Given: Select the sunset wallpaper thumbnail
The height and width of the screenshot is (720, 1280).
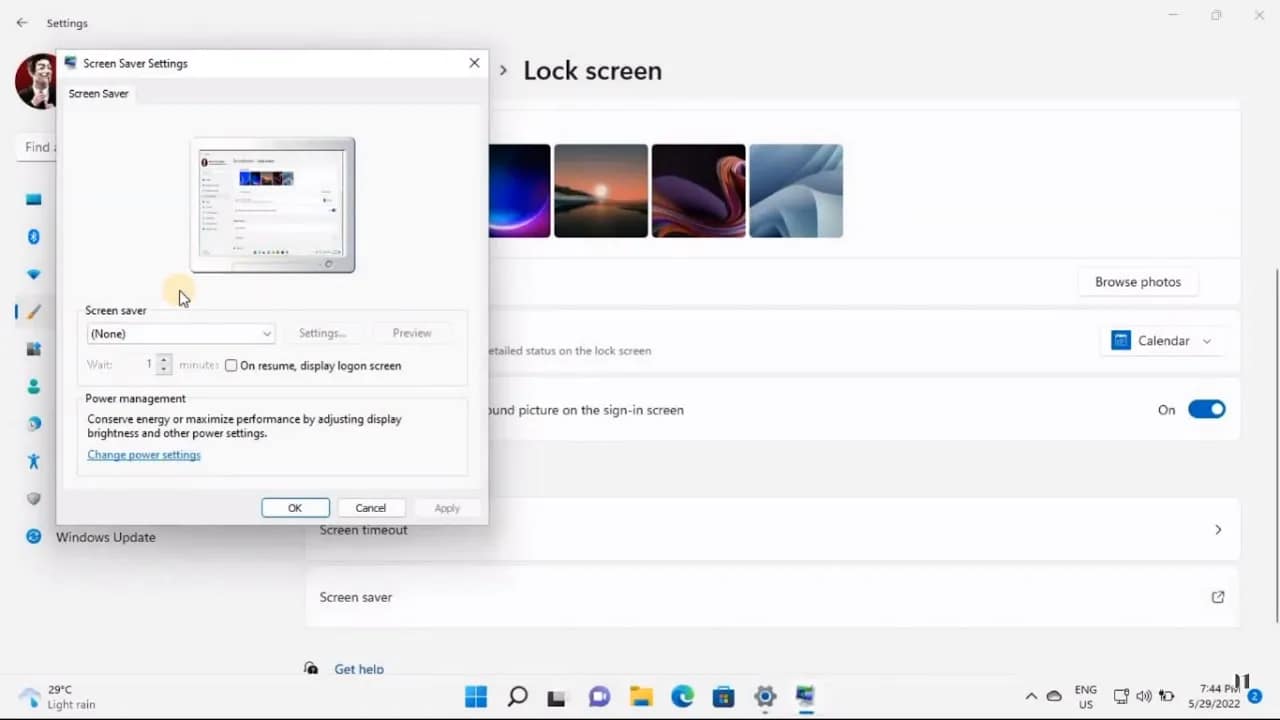Looking at the screenshot, I should coord(600,190).
